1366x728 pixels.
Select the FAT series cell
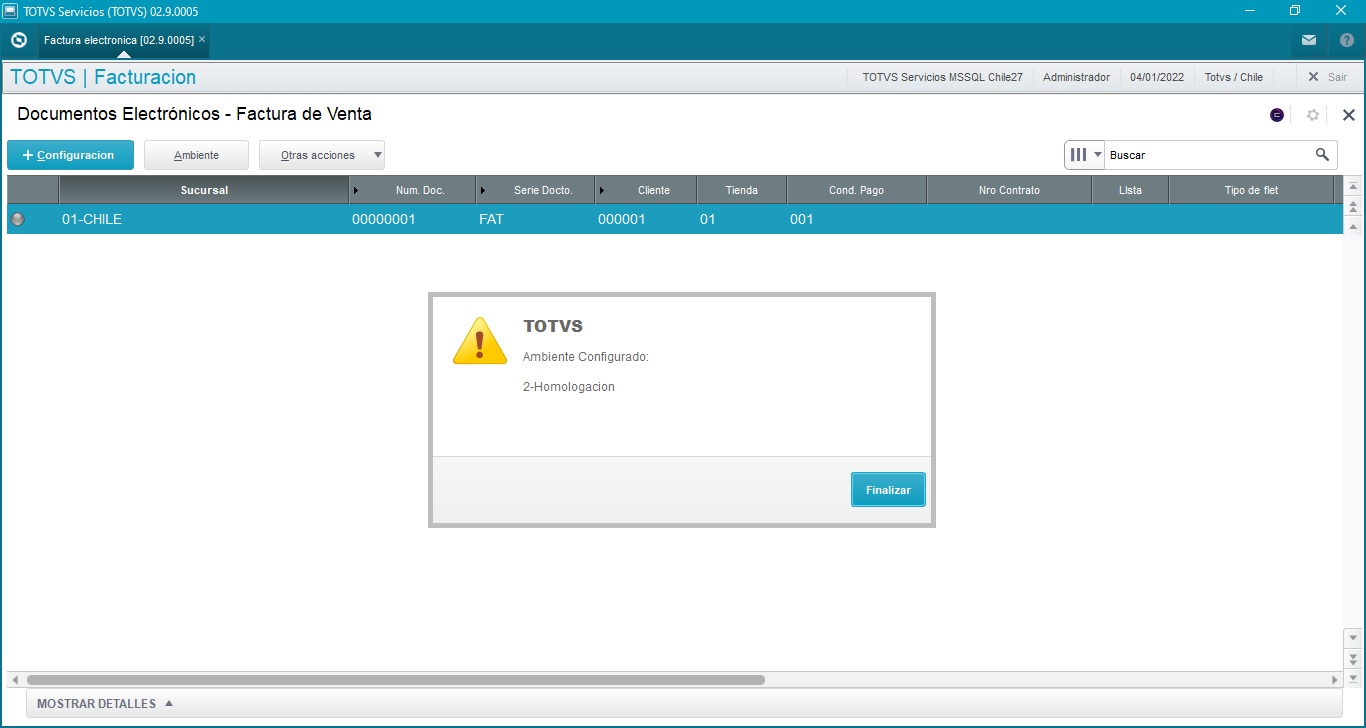535,219
